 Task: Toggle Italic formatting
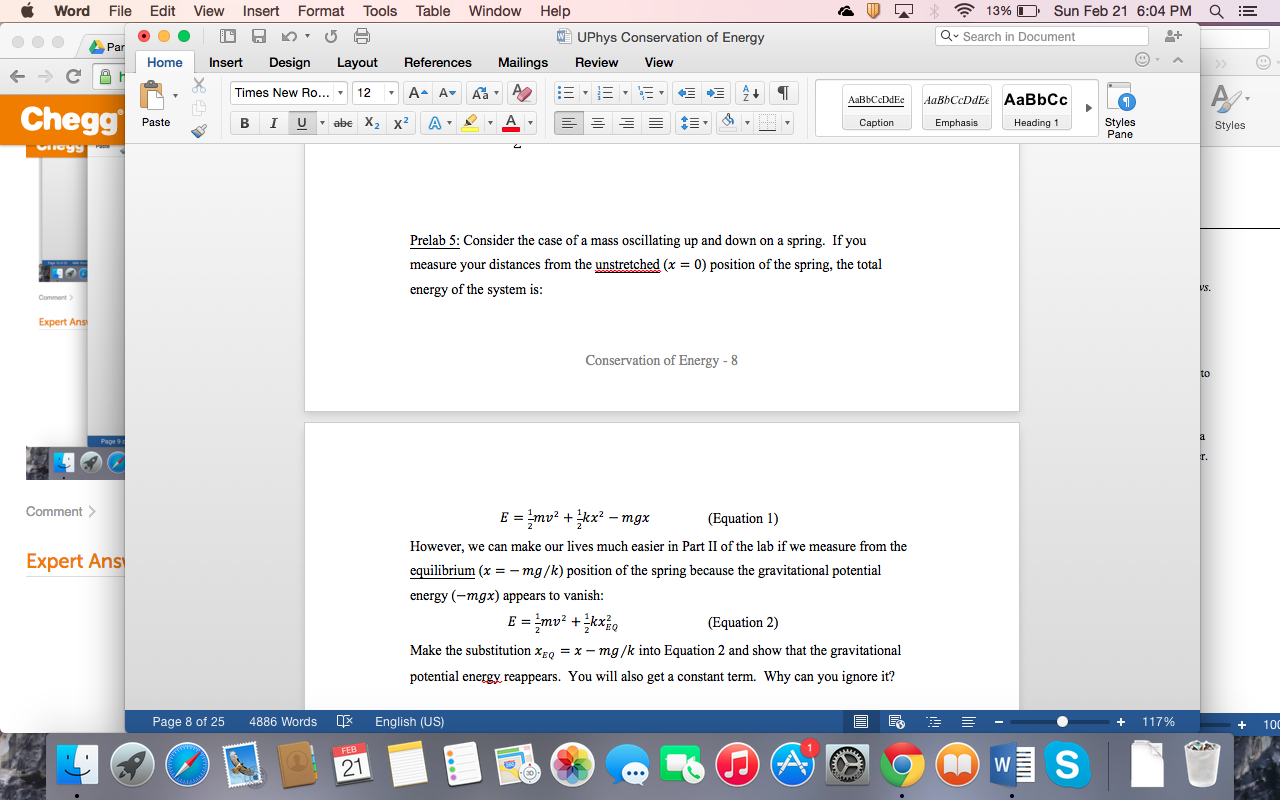pyautogui.click(x=273, y=123)
